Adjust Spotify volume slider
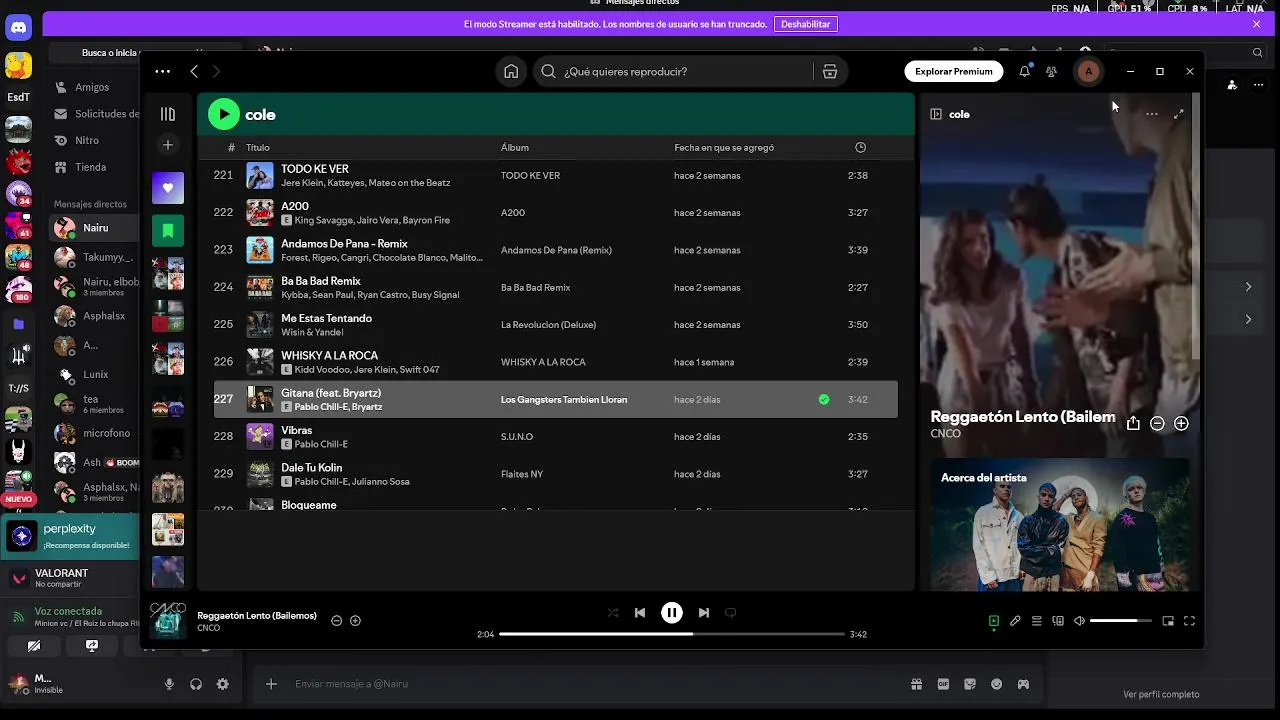This screenshot has height=720, width=1280. [1121, 621]
